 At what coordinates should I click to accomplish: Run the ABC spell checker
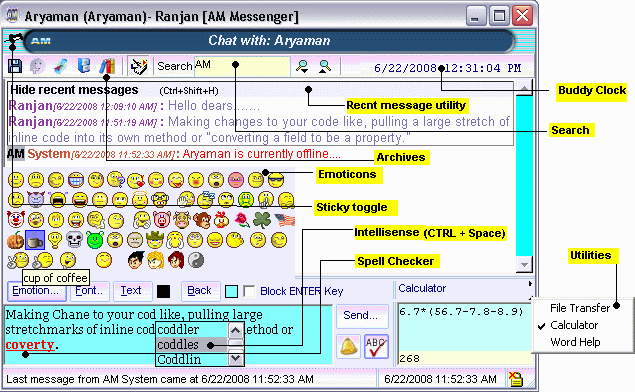(x=376, y=346)
